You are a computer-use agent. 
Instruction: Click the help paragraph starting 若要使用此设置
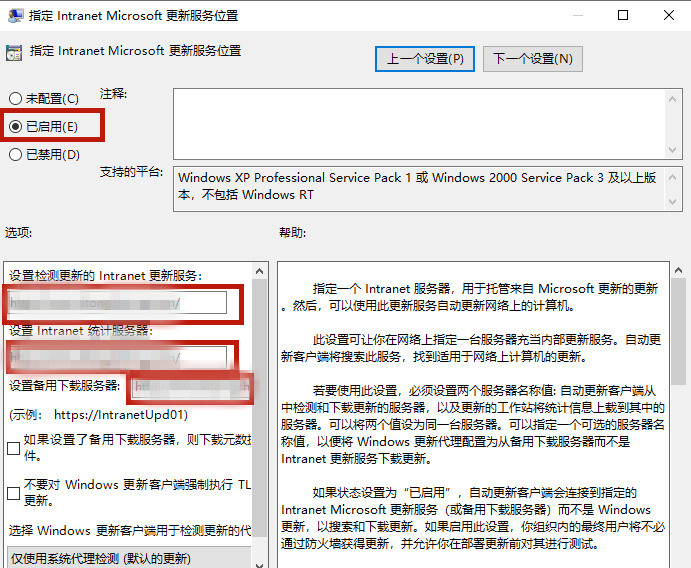click(x=472, y=425)
